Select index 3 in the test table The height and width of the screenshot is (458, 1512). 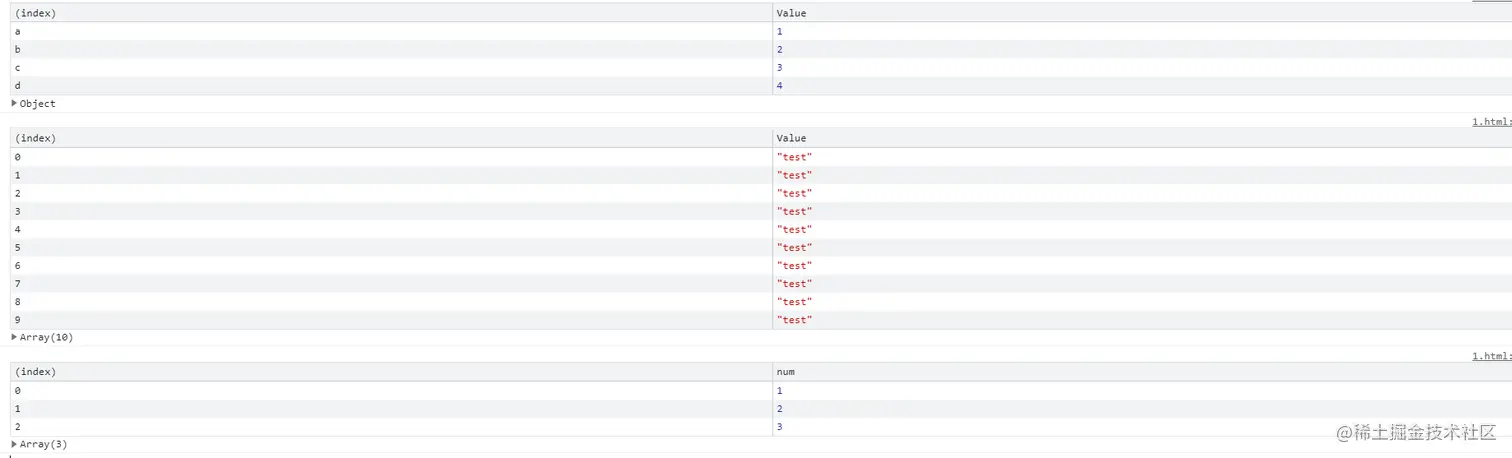tap(17, 211)
